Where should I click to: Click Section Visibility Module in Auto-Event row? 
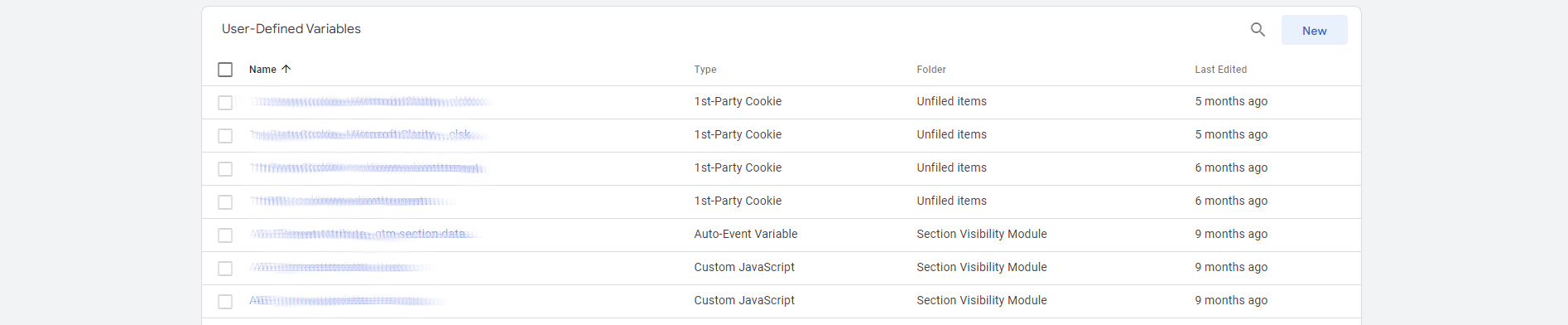pos(981,234)
